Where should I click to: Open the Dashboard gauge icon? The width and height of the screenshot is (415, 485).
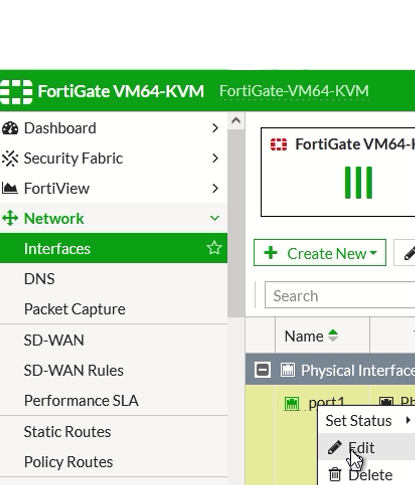[x=10, y=128]
